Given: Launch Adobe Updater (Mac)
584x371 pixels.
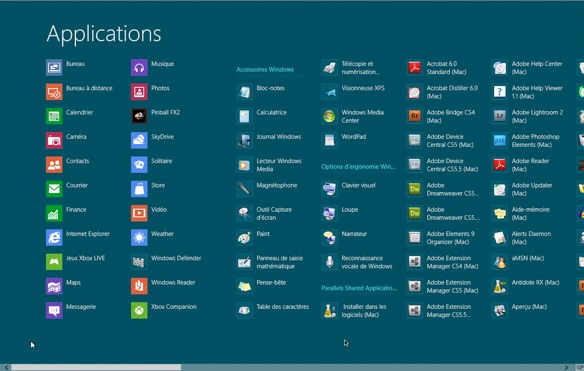Looking at the screenshot, I should pos(500,189).
